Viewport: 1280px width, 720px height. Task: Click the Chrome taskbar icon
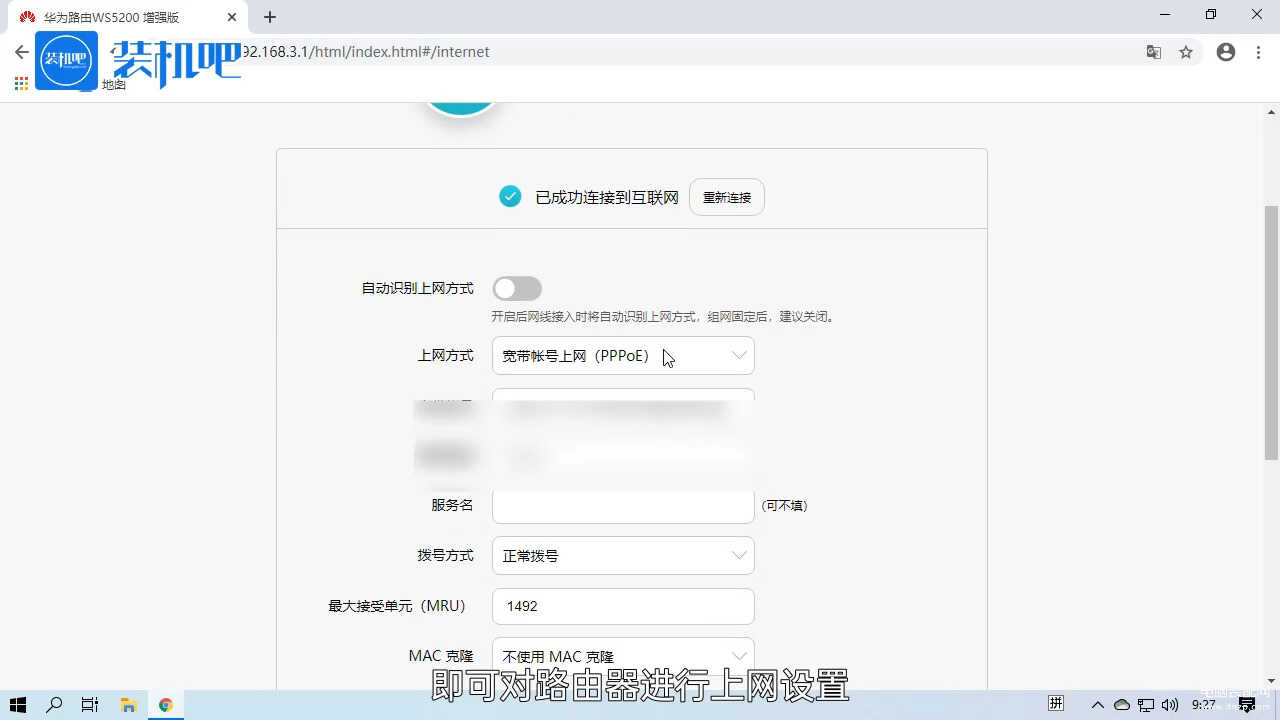click(x=166, y=705)
